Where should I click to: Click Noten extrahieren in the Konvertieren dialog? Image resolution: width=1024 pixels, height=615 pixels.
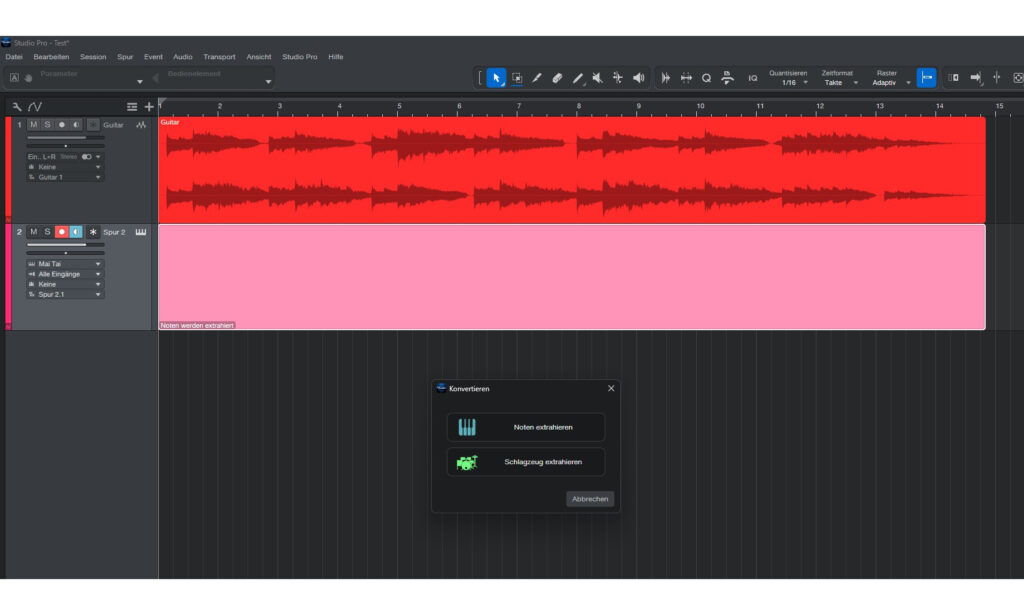point(525,426)
